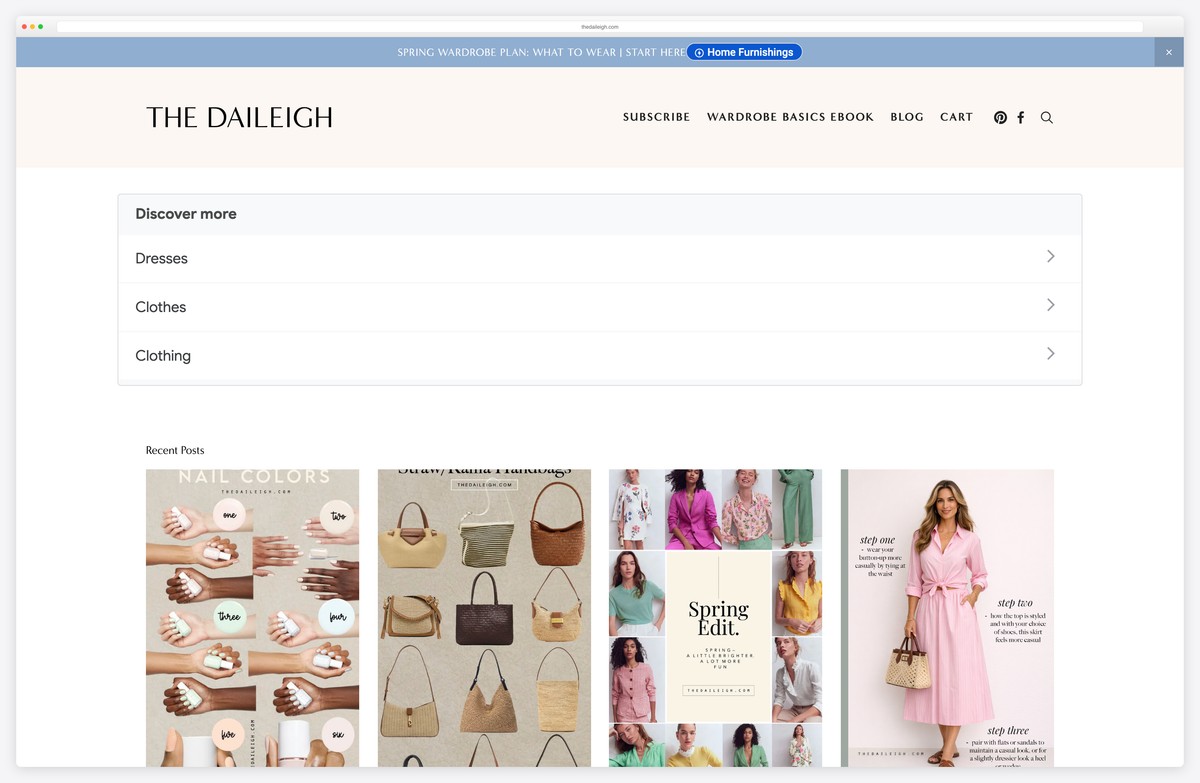Open the Cart page
Screen dimensions: 1200x783
pos(956,117)
